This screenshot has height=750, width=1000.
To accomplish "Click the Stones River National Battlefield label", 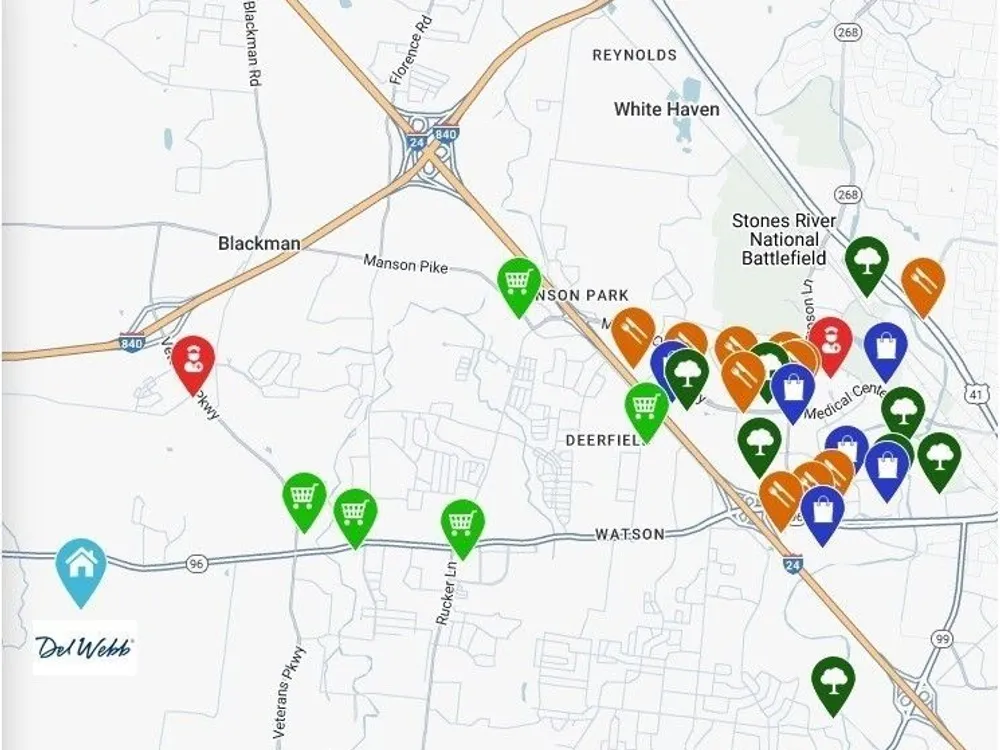I will 783,239.
